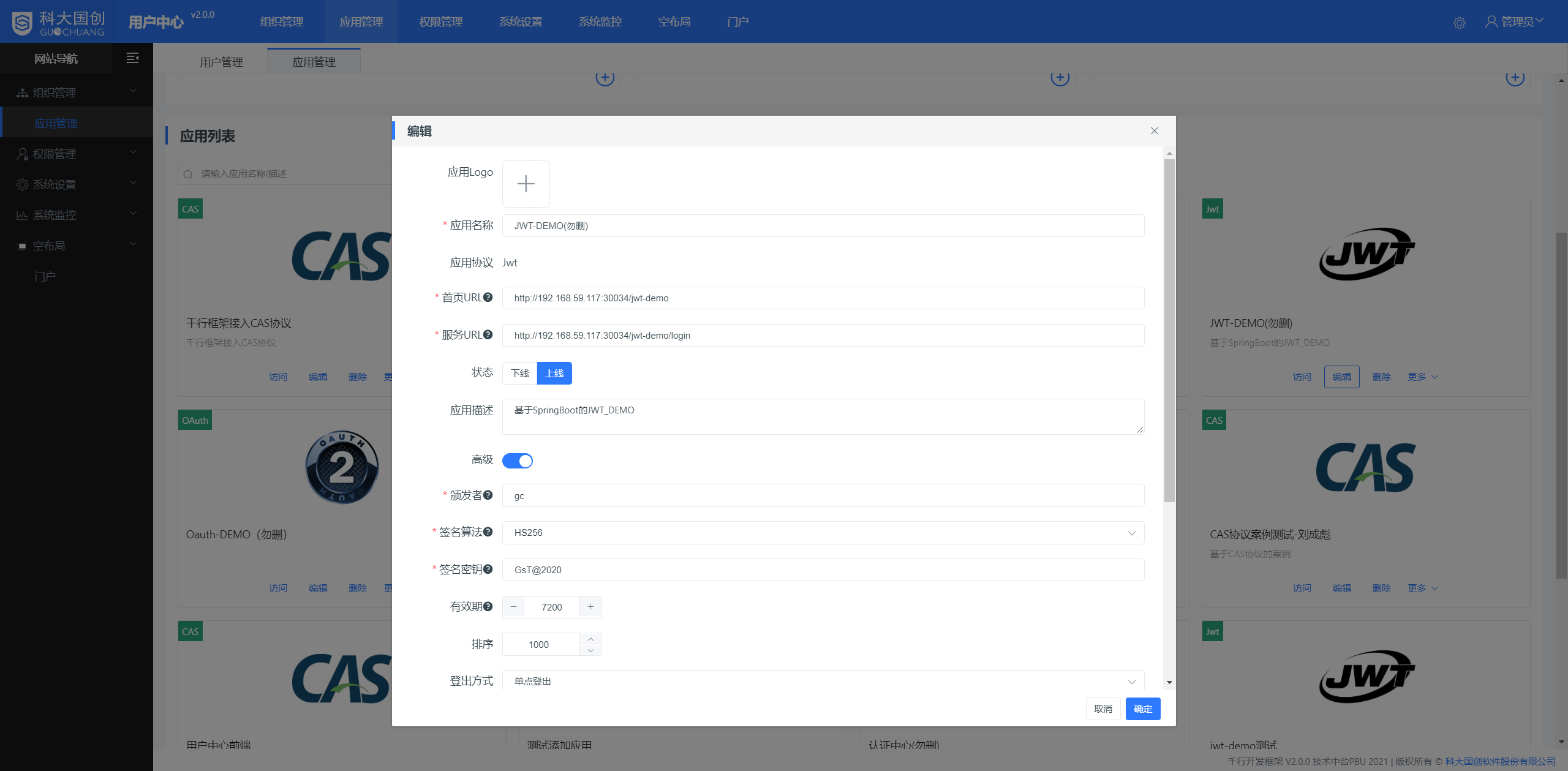This screenshot has height=771, width=1568.
Task: Click the 空布局 sidebar icon
Action: [x=23, y=246]
